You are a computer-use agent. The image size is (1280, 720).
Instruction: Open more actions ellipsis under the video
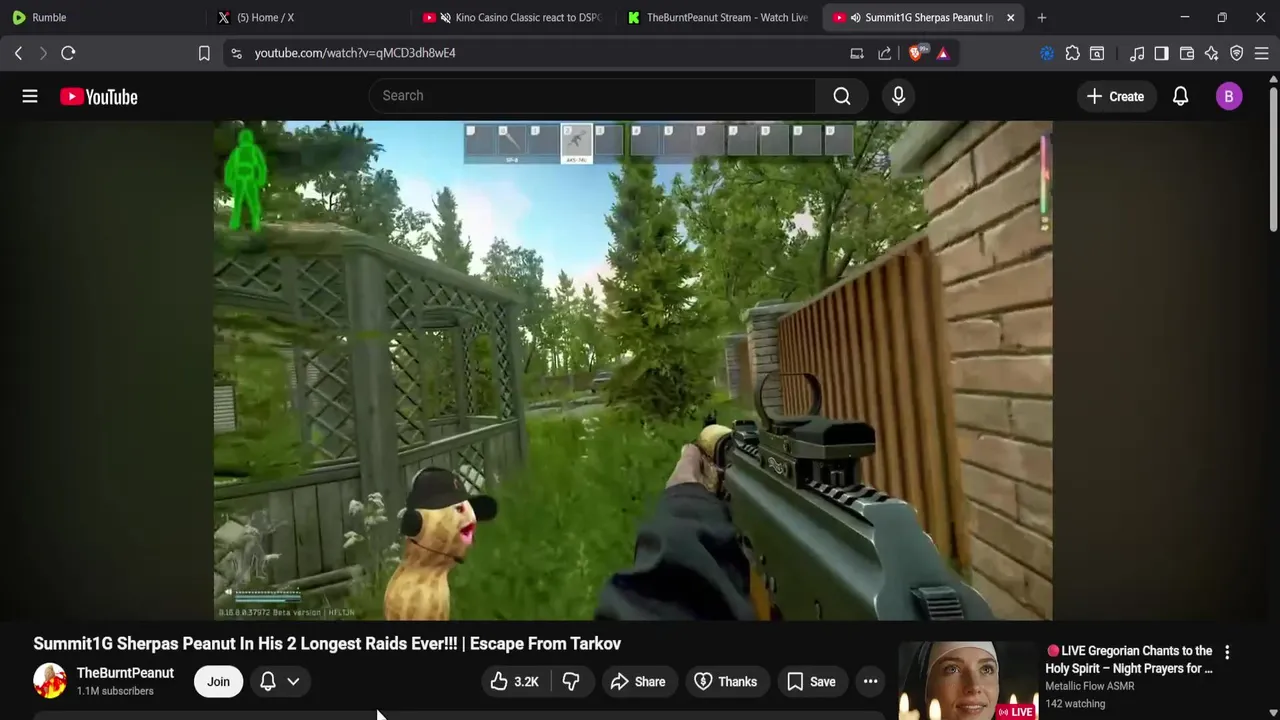click(871, 682)
